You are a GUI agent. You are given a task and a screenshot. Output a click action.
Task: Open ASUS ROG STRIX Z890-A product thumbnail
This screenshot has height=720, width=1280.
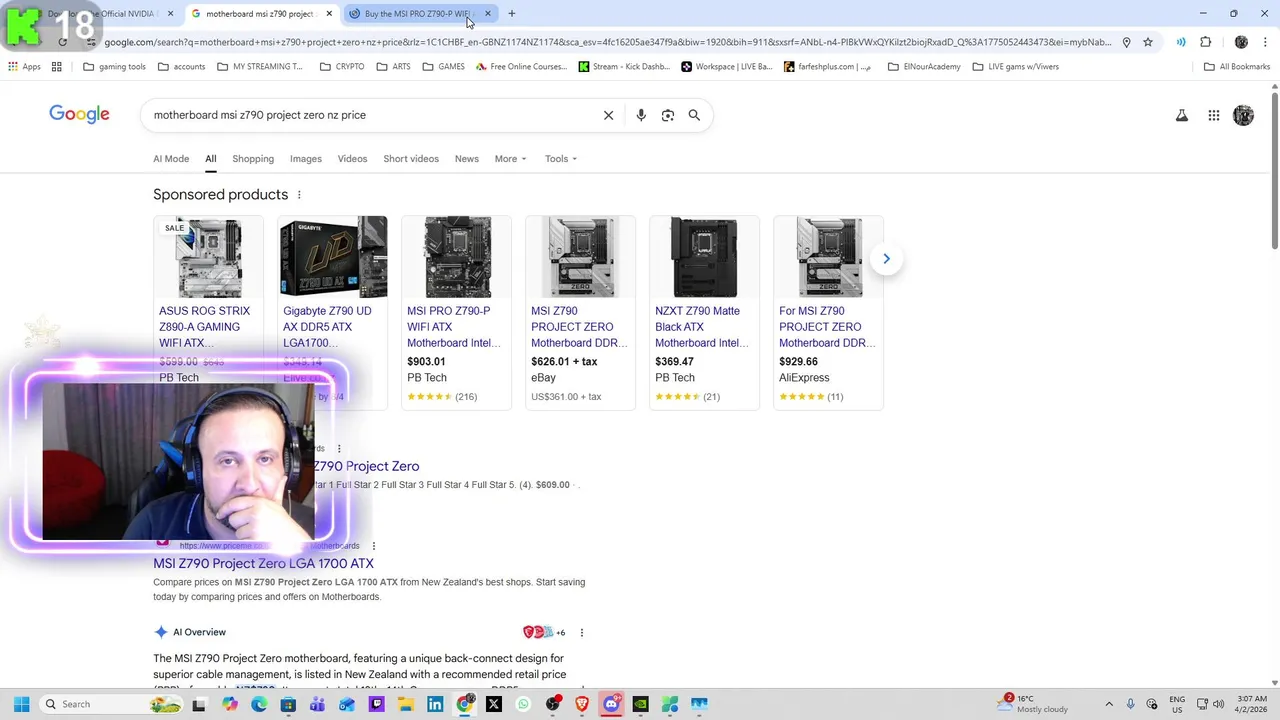(208, 258)
